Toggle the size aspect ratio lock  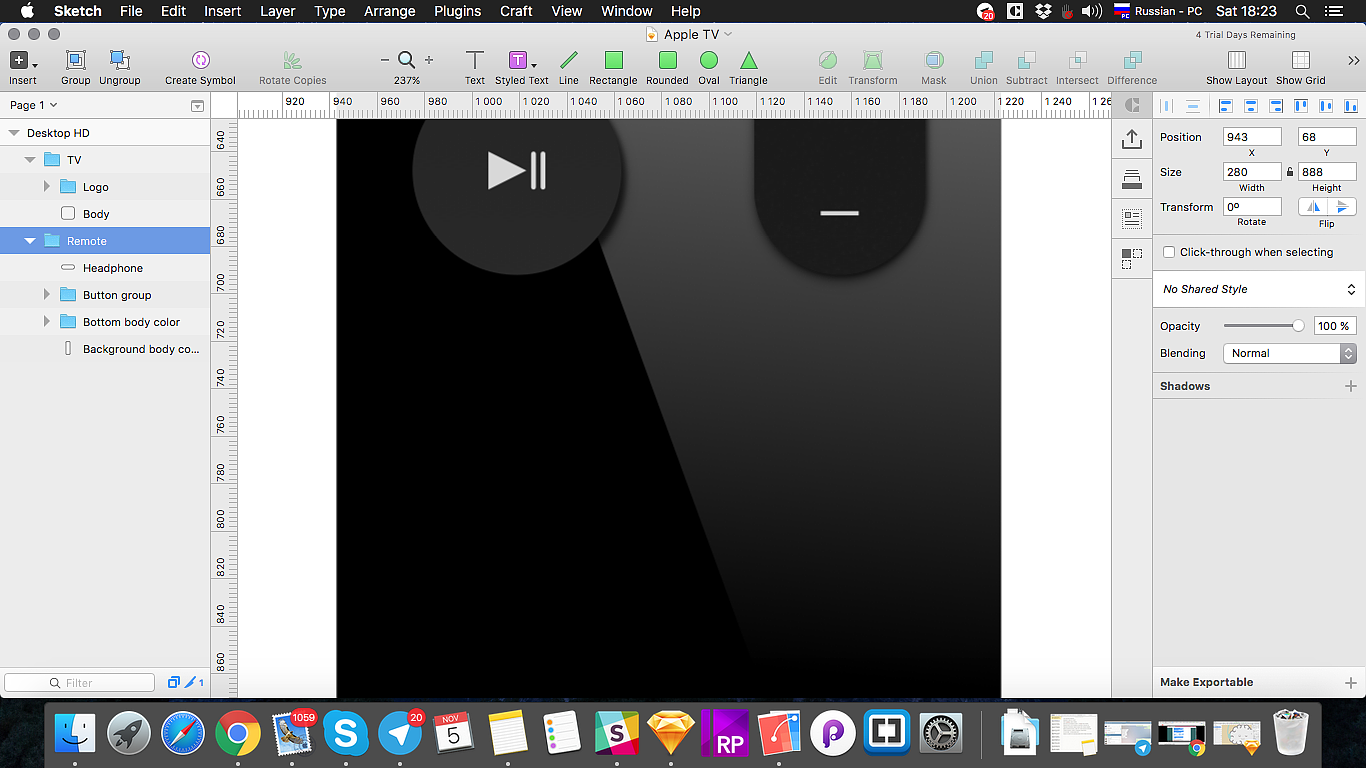click(x=1290, y=172)
